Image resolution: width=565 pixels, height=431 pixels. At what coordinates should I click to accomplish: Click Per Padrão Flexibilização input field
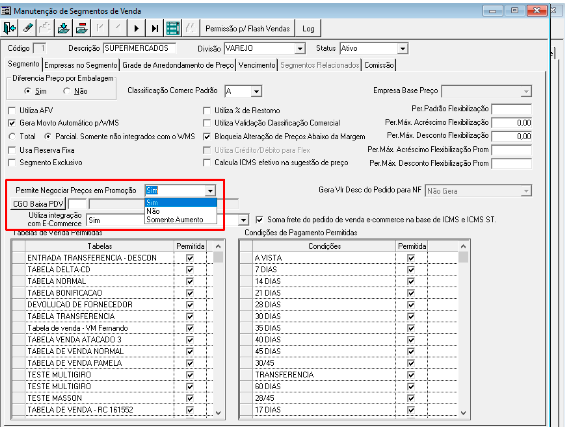tap(511, 109)
